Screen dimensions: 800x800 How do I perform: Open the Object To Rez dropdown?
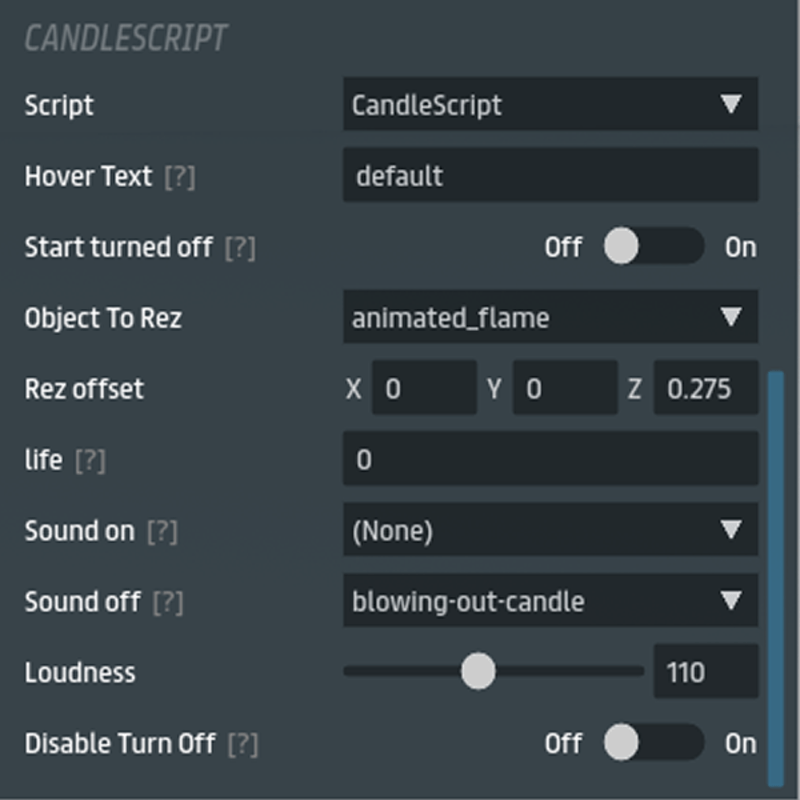(x=550, y=318)
